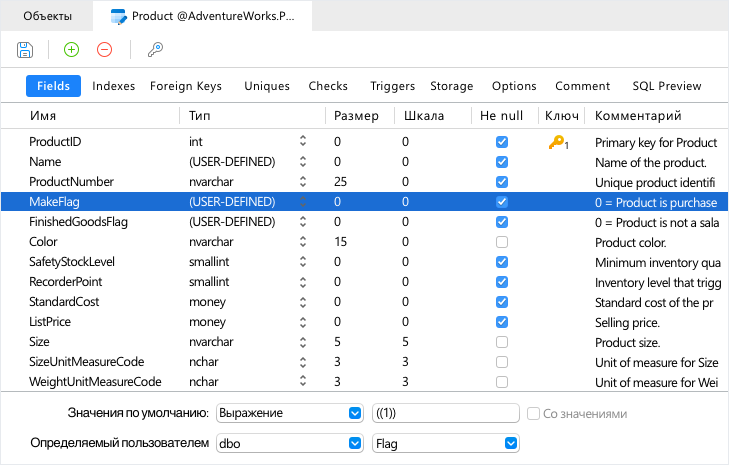
Task: Open type stepper for Color row
Action: pos(303,241)
